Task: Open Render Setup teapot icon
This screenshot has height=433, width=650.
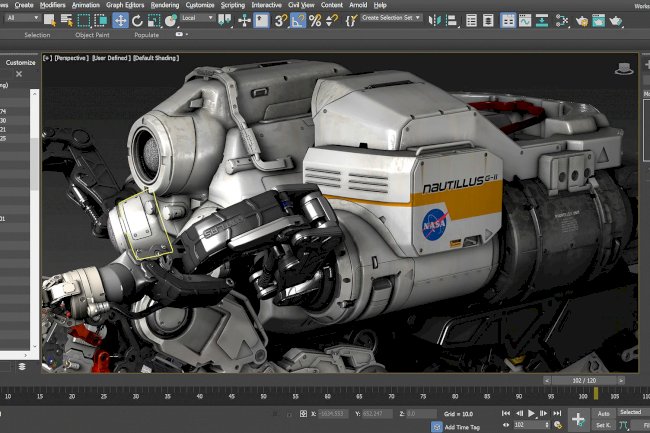Action: point(582,20)
